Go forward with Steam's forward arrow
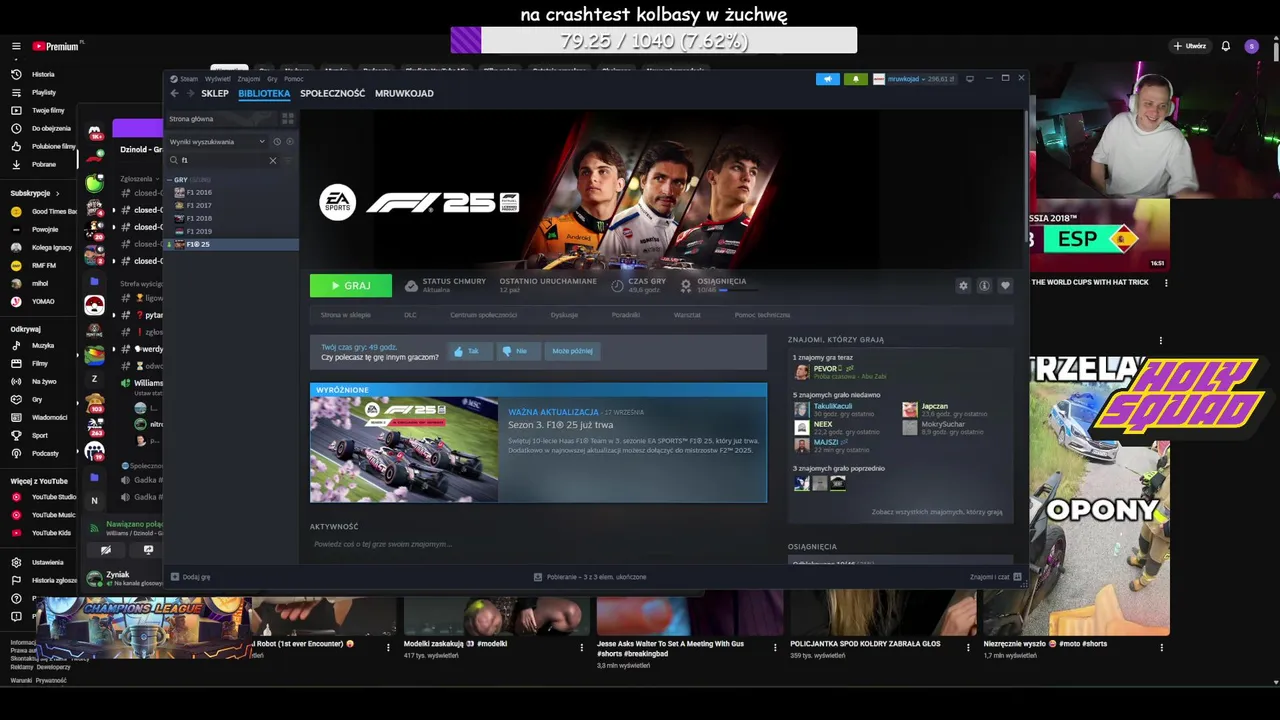 point(190,93)
